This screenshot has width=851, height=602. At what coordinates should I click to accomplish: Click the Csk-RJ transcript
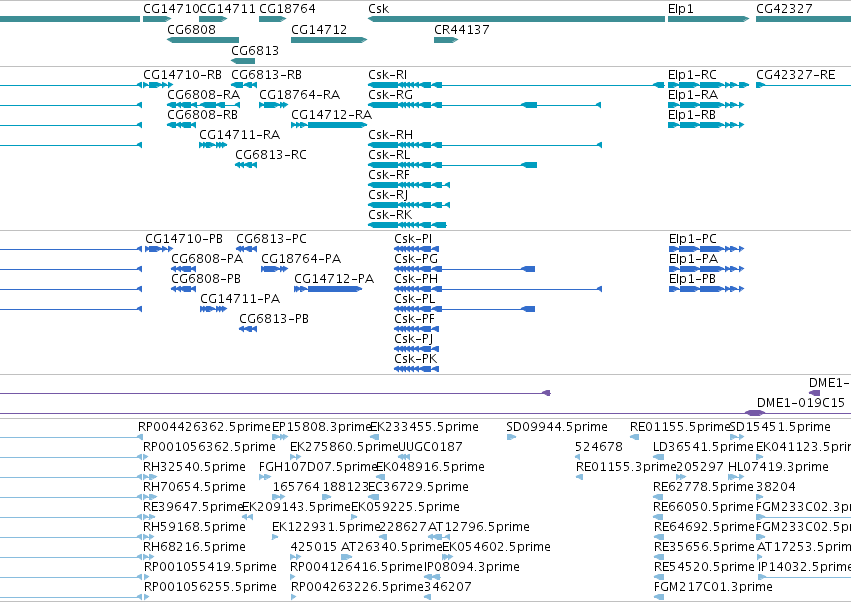(409, 205)
